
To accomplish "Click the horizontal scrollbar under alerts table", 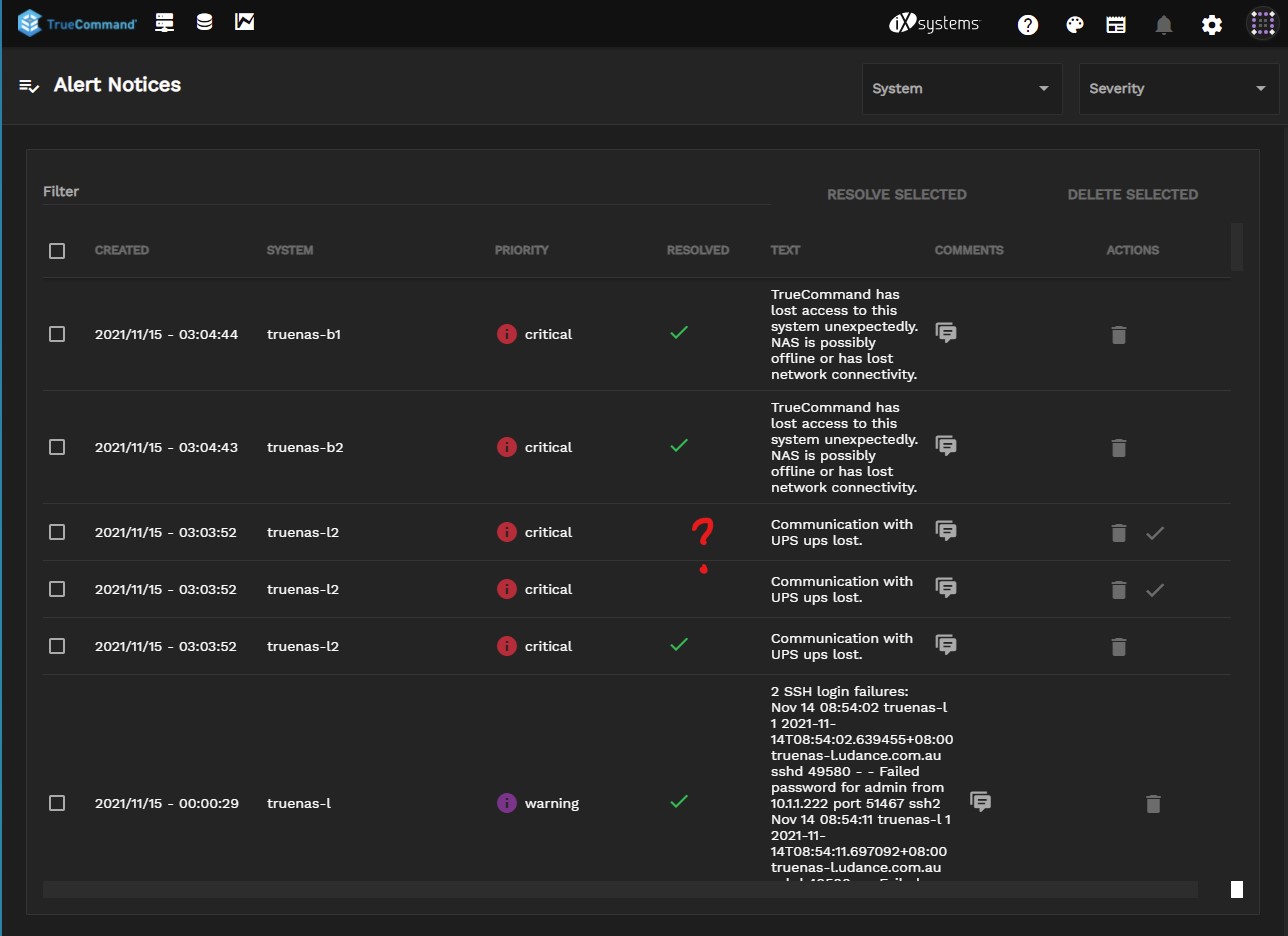I will coord(620,889).
